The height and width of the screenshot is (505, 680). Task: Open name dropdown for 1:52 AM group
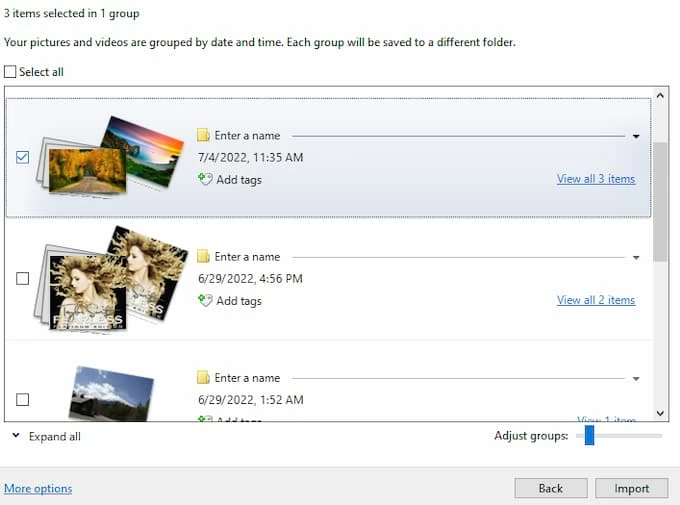point(636,379)
